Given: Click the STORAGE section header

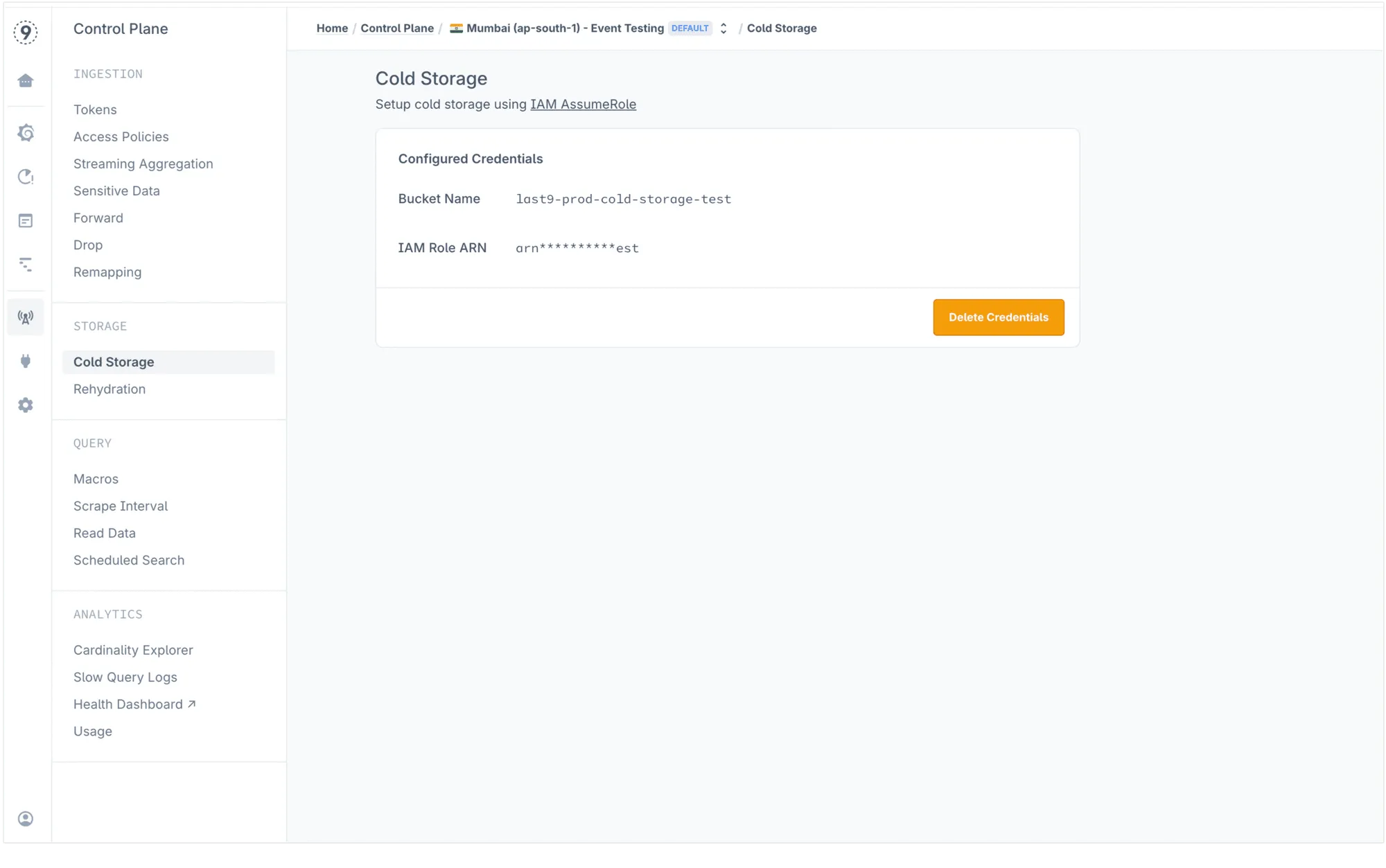Looking at the screenshot, I should [x=100, y=326].
